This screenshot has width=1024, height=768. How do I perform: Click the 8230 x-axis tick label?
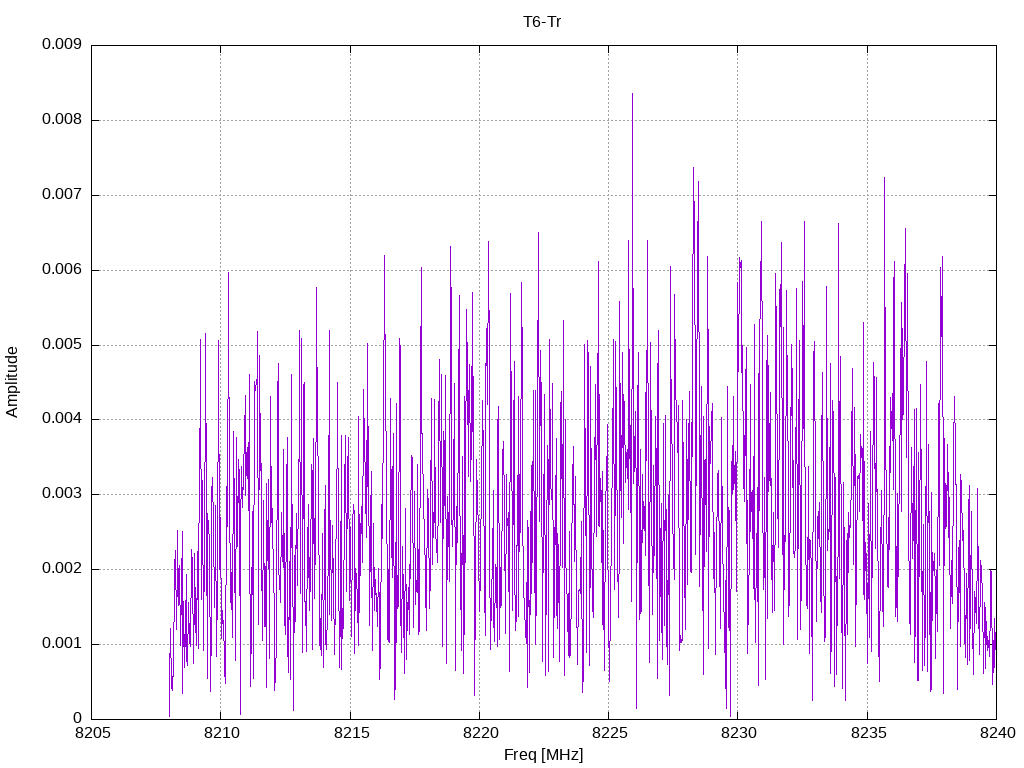[x=739, y=733]
